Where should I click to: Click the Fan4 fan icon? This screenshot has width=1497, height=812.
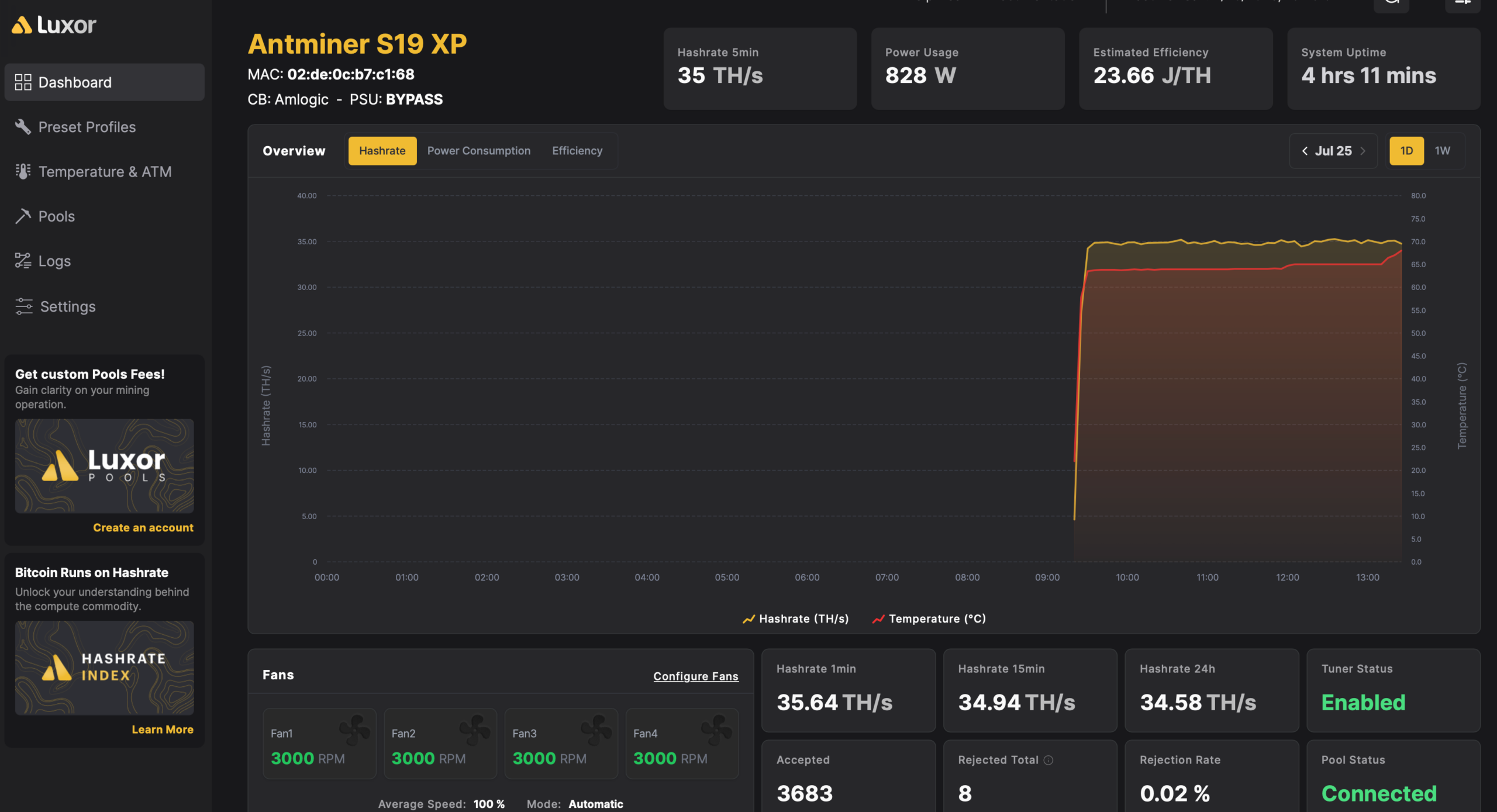coord(717,730)
